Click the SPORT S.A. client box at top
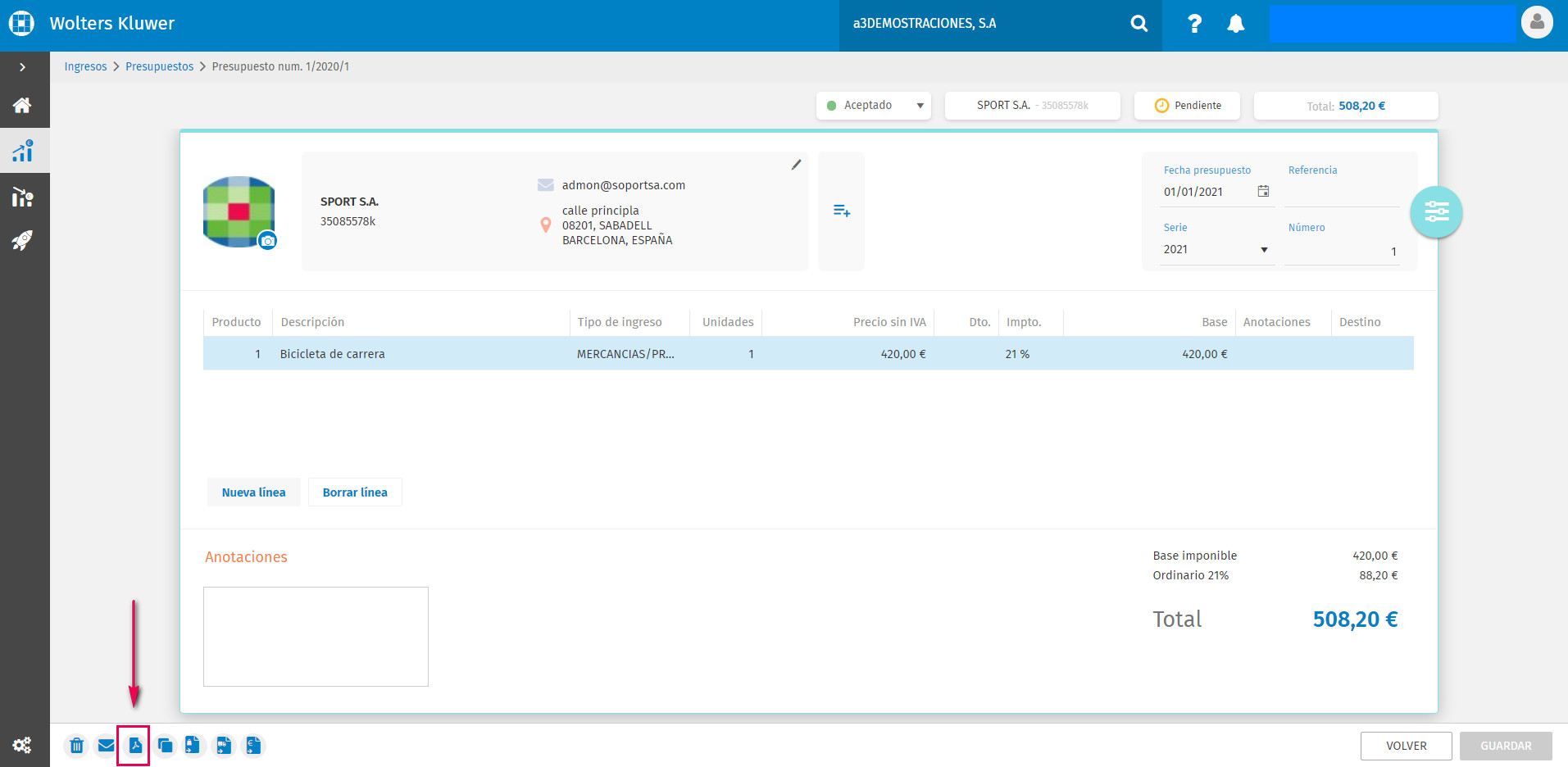Image resolution: width=1568 pixels, height=767 pixels. (1033, 106)
